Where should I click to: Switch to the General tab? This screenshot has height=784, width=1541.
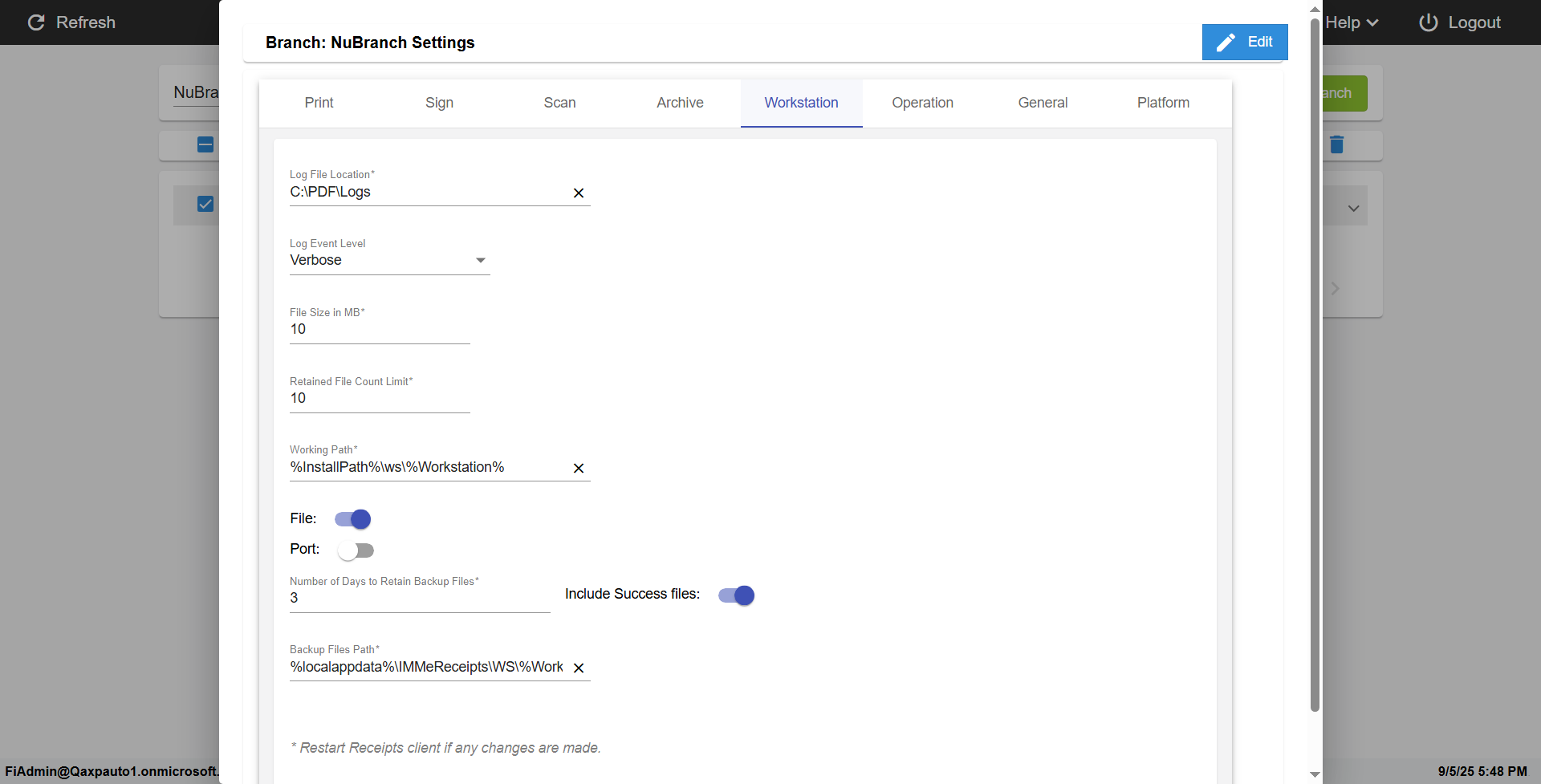[x=1043, y=103]
